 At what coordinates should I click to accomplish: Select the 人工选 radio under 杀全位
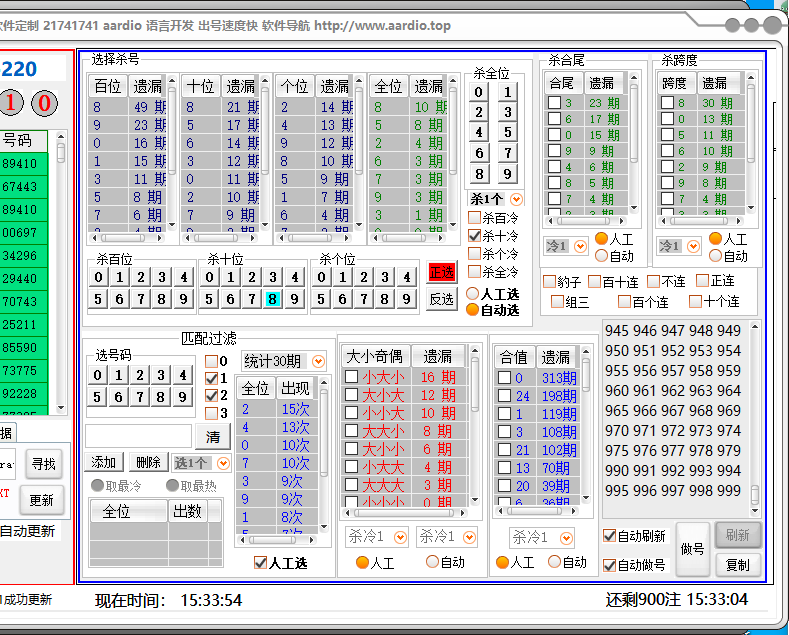pyautogui.click(x=472, y=293)
